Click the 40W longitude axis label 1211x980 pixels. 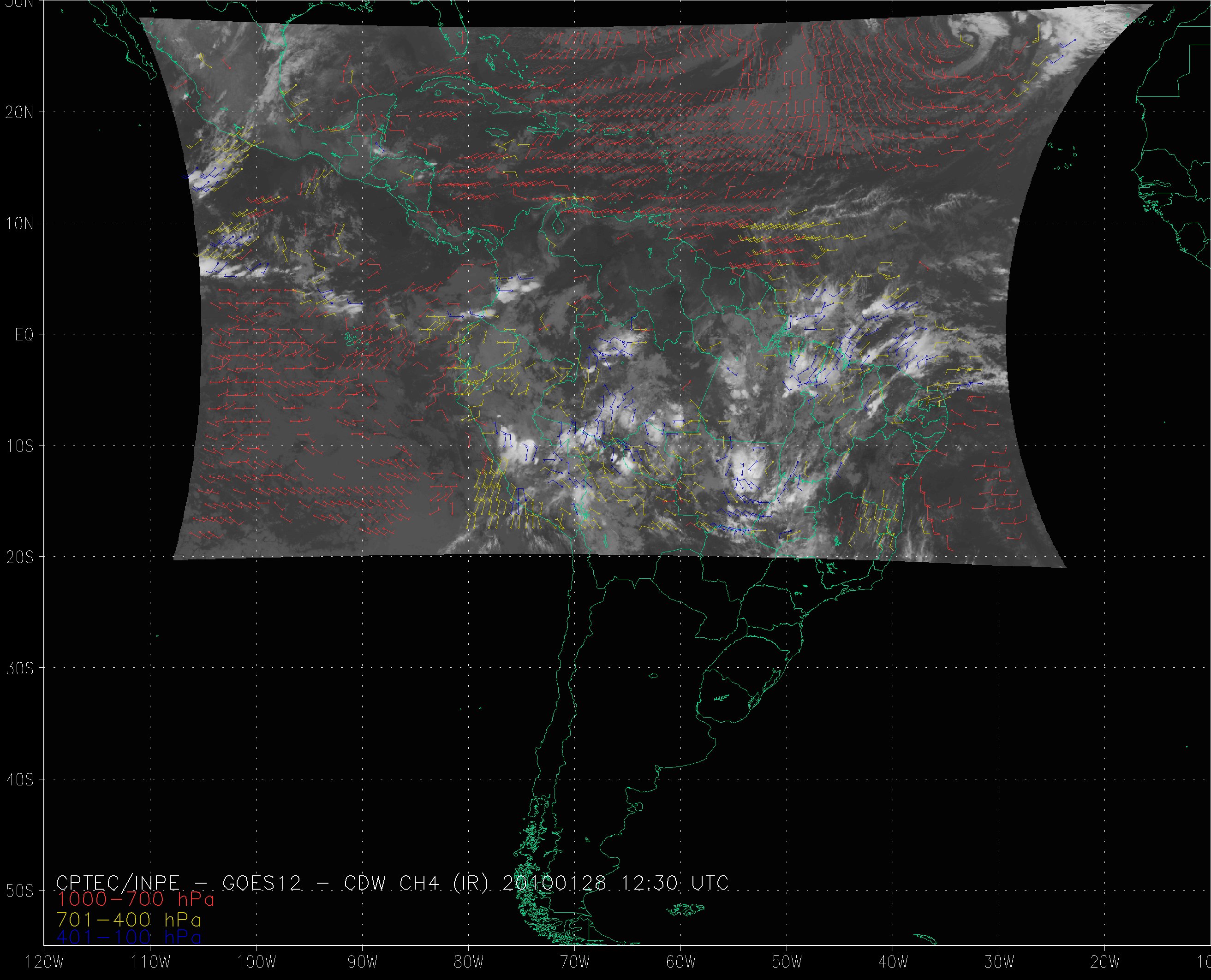point(893,962)
